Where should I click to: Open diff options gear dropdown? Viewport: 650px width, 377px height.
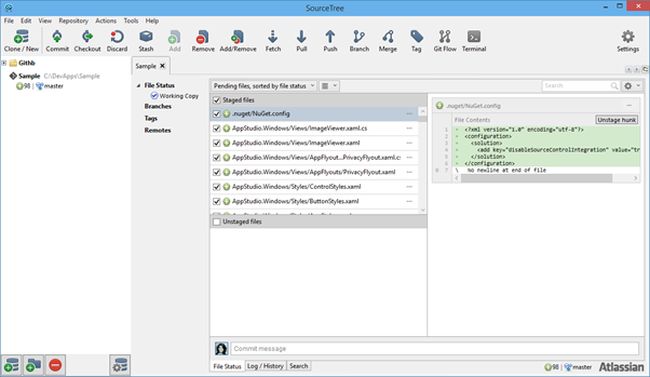[x=633, y=86]
